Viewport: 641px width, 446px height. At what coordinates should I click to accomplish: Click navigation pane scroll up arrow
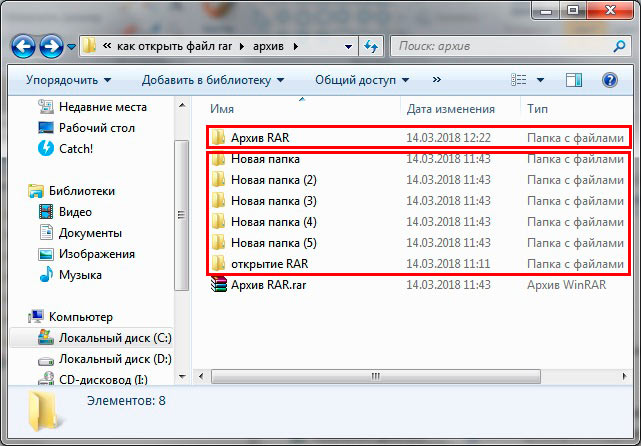pos(182,106)
